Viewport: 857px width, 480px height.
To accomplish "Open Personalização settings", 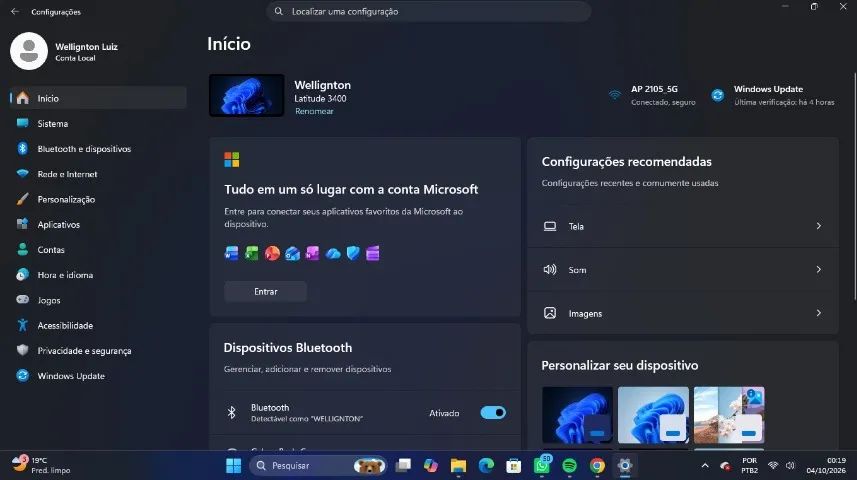I will pyautogui.click(x=98, y=200).
